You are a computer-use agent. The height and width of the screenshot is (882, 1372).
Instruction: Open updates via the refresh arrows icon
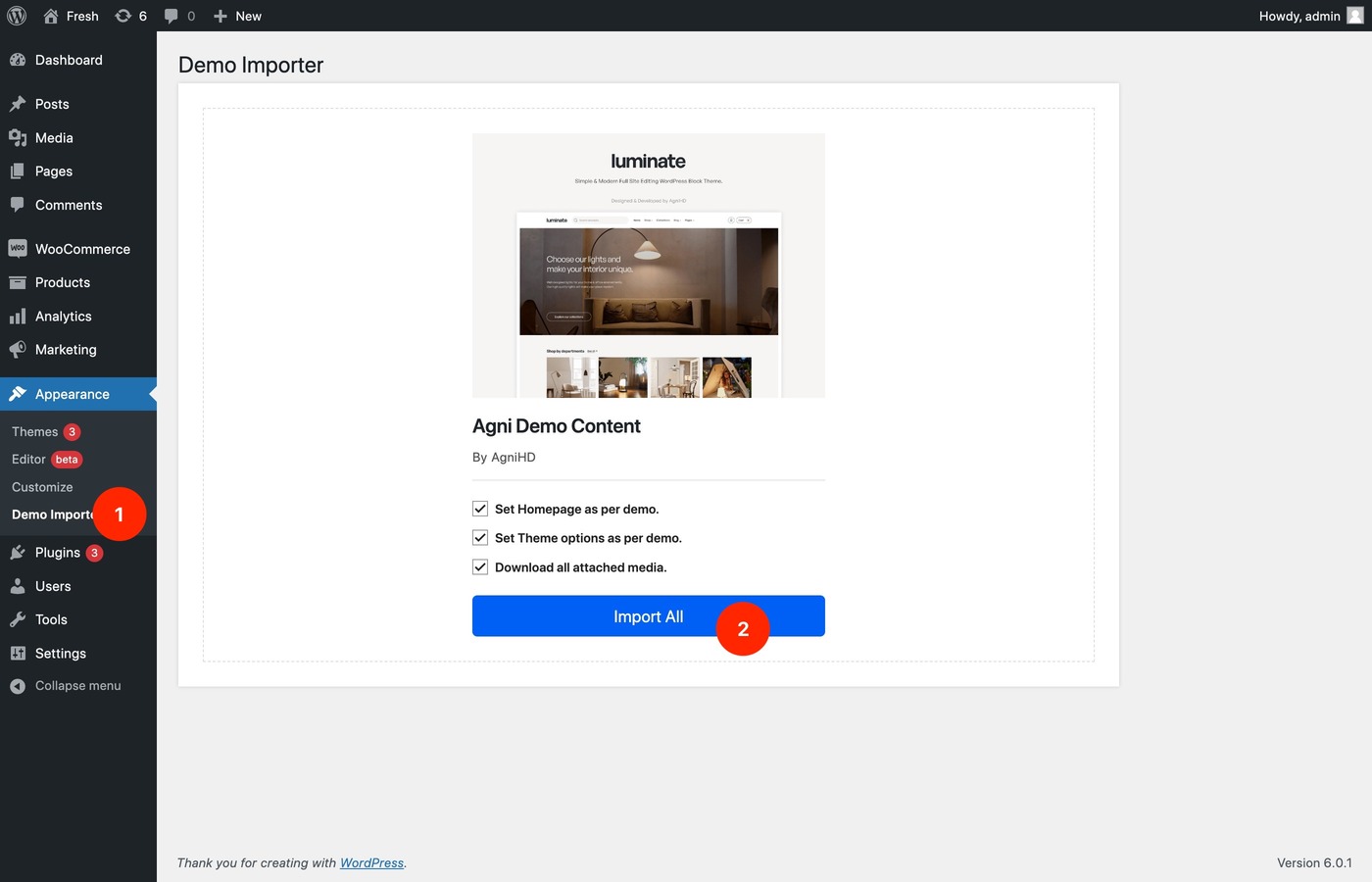[122, 16]
